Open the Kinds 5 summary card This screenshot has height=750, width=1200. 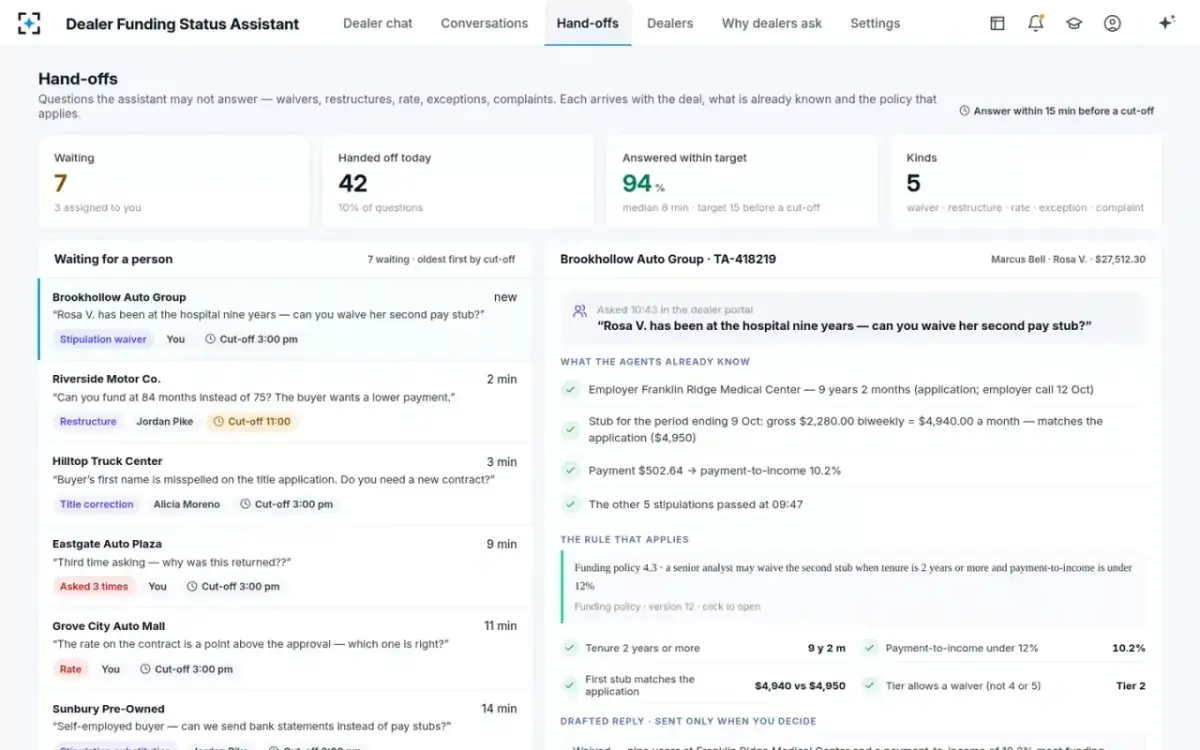tap(1026, 181)
